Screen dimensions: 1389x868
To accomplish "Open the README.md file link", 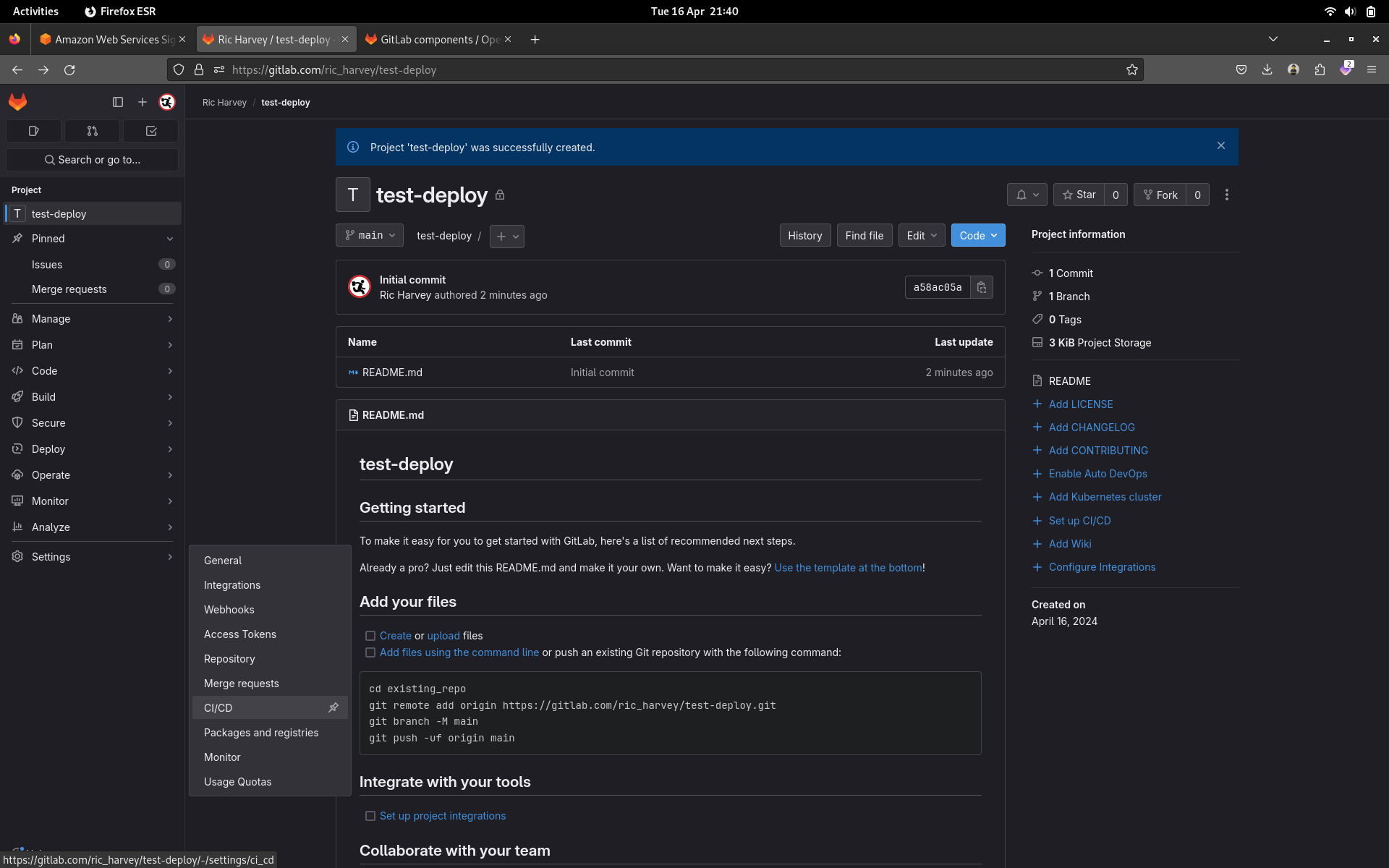I will [x=391, y=372].
